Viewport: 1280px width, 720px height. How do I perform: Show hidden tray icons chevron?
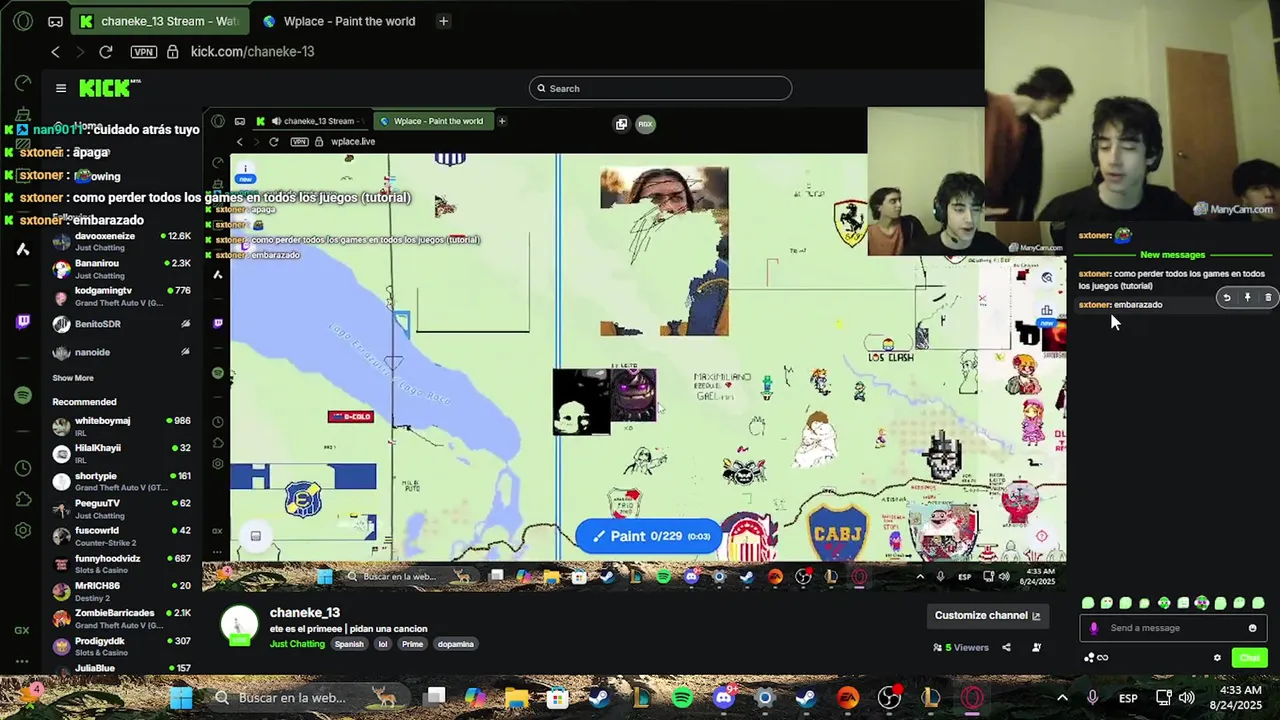tap(1062, 697)
